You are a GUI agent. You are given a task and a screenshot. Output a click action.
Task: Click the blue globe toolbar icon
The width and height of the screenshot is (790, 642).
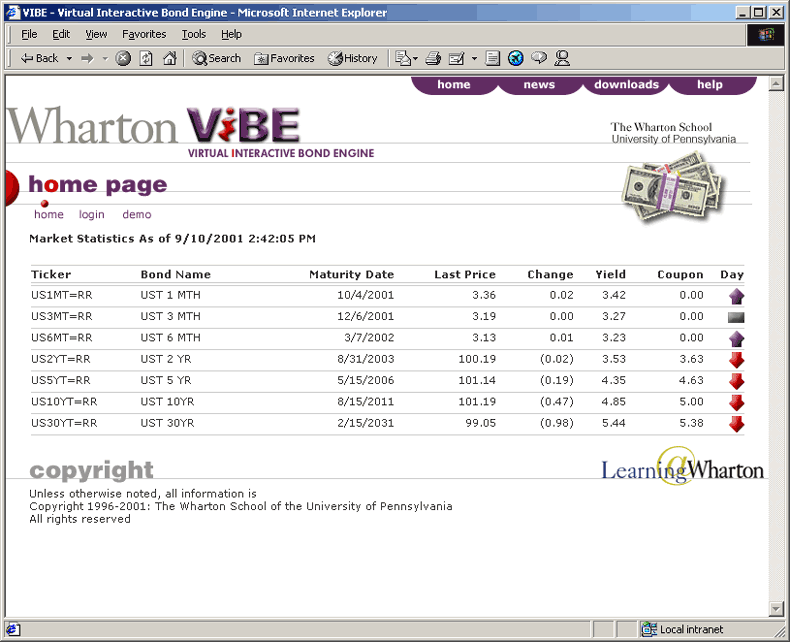(x=515, y=58)
